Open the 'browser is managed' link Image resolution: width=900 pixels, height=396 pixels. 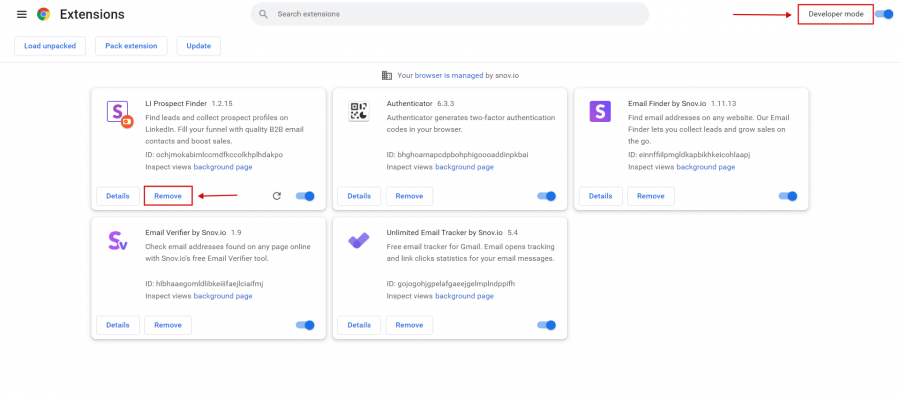tap(449, 75)
